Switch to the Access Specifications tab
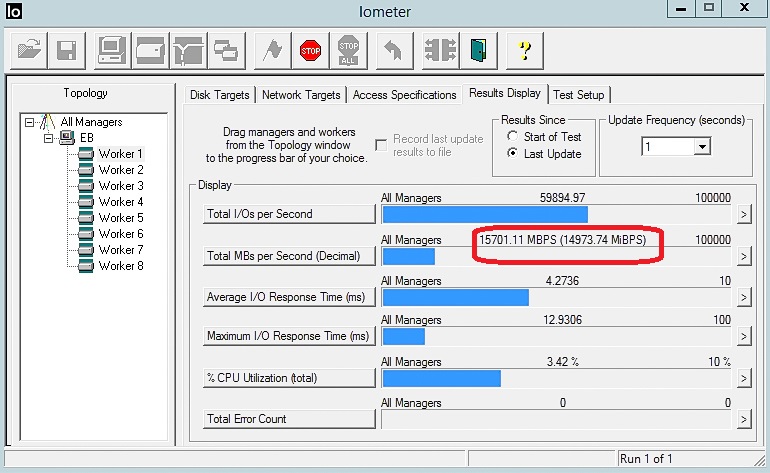Image resolution: width=770 pixels, height=473 pixels. (404, 95)
